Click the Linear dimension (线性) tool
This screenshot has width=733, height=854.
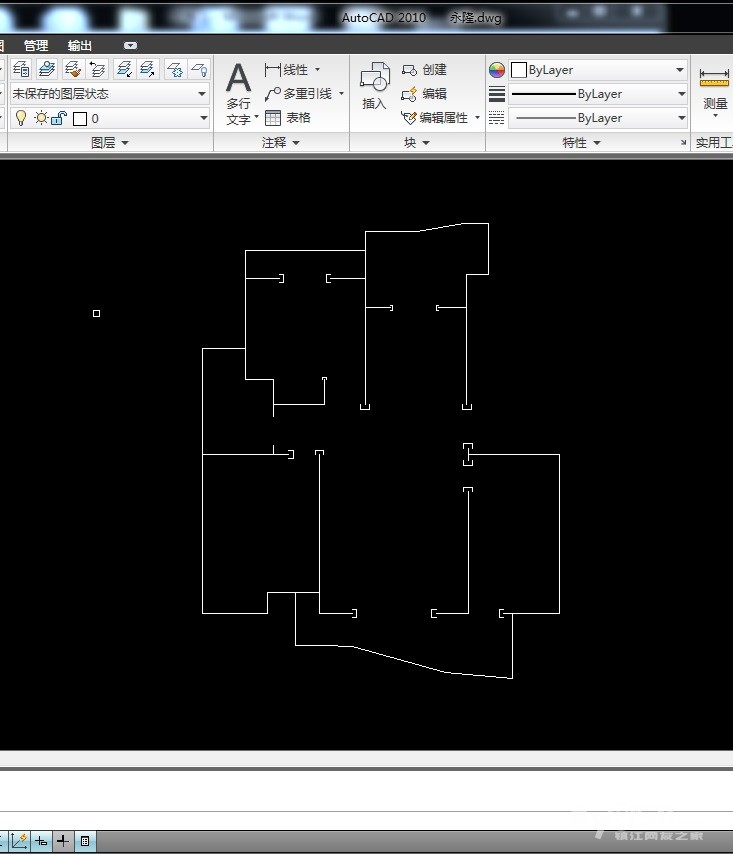[273, 70]
